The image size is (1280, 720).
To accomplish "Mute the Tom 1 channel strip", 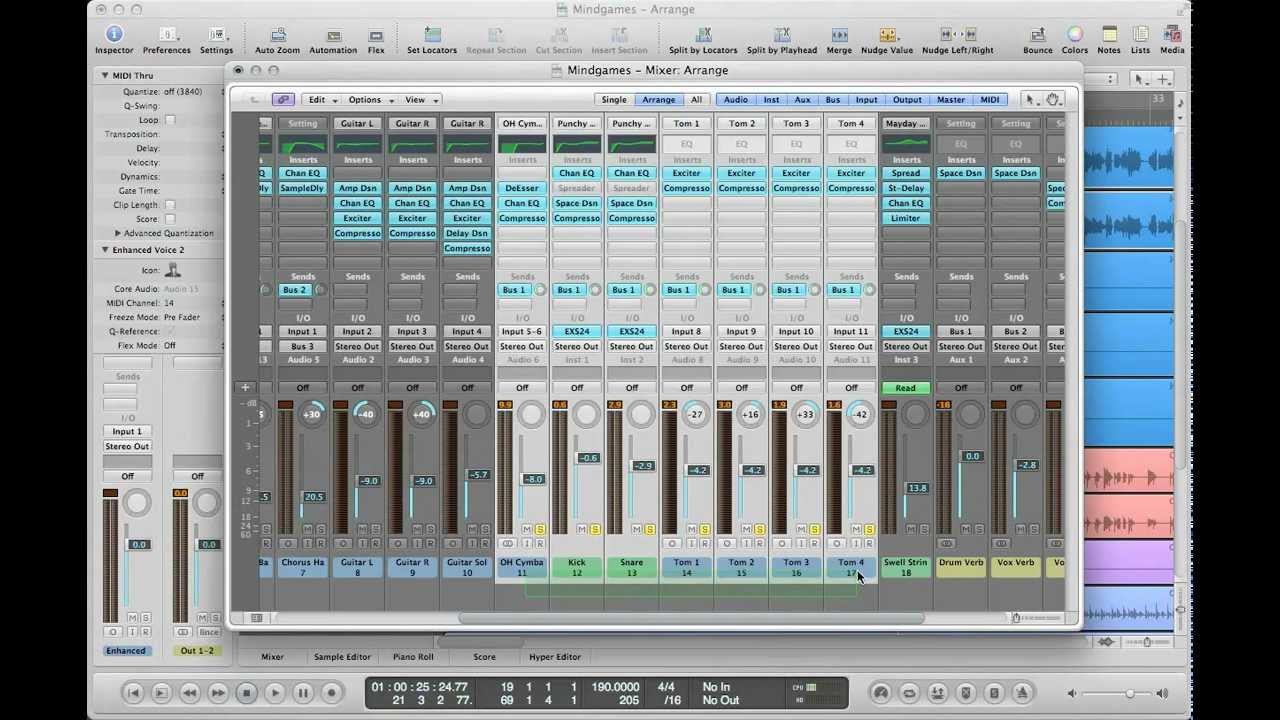I will pyautogui.click(x=692, y=529).
